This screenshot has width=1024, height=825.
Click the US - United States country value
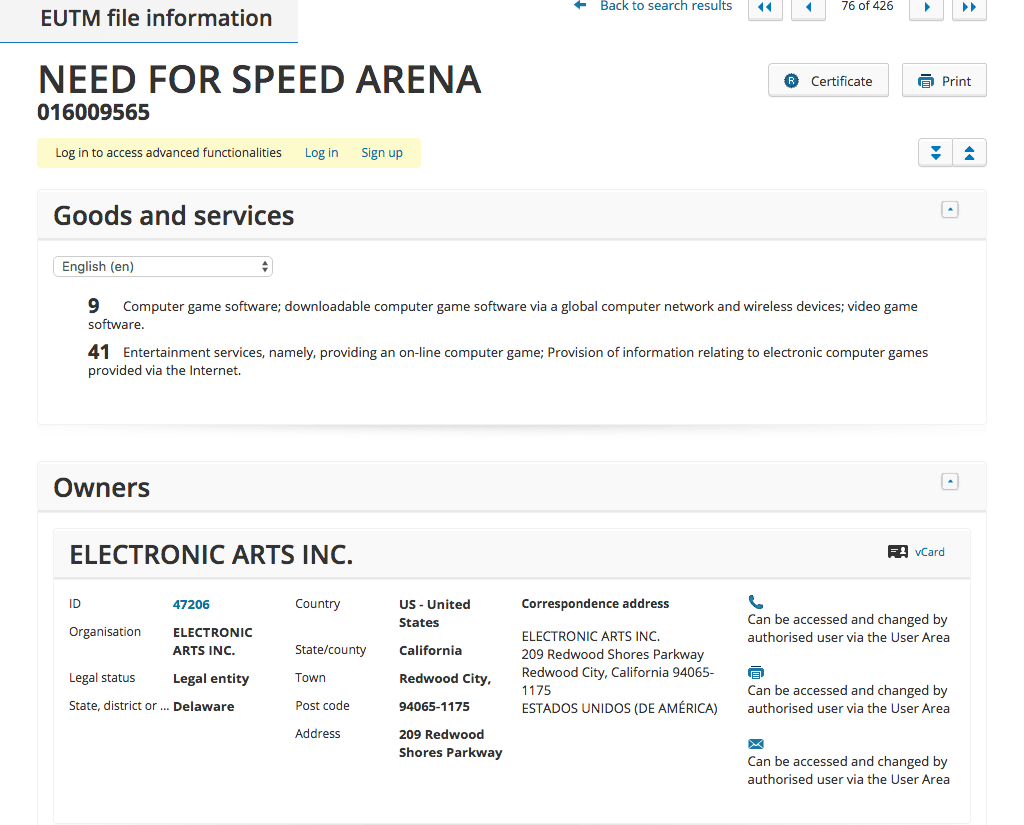[x=435, y=613]
